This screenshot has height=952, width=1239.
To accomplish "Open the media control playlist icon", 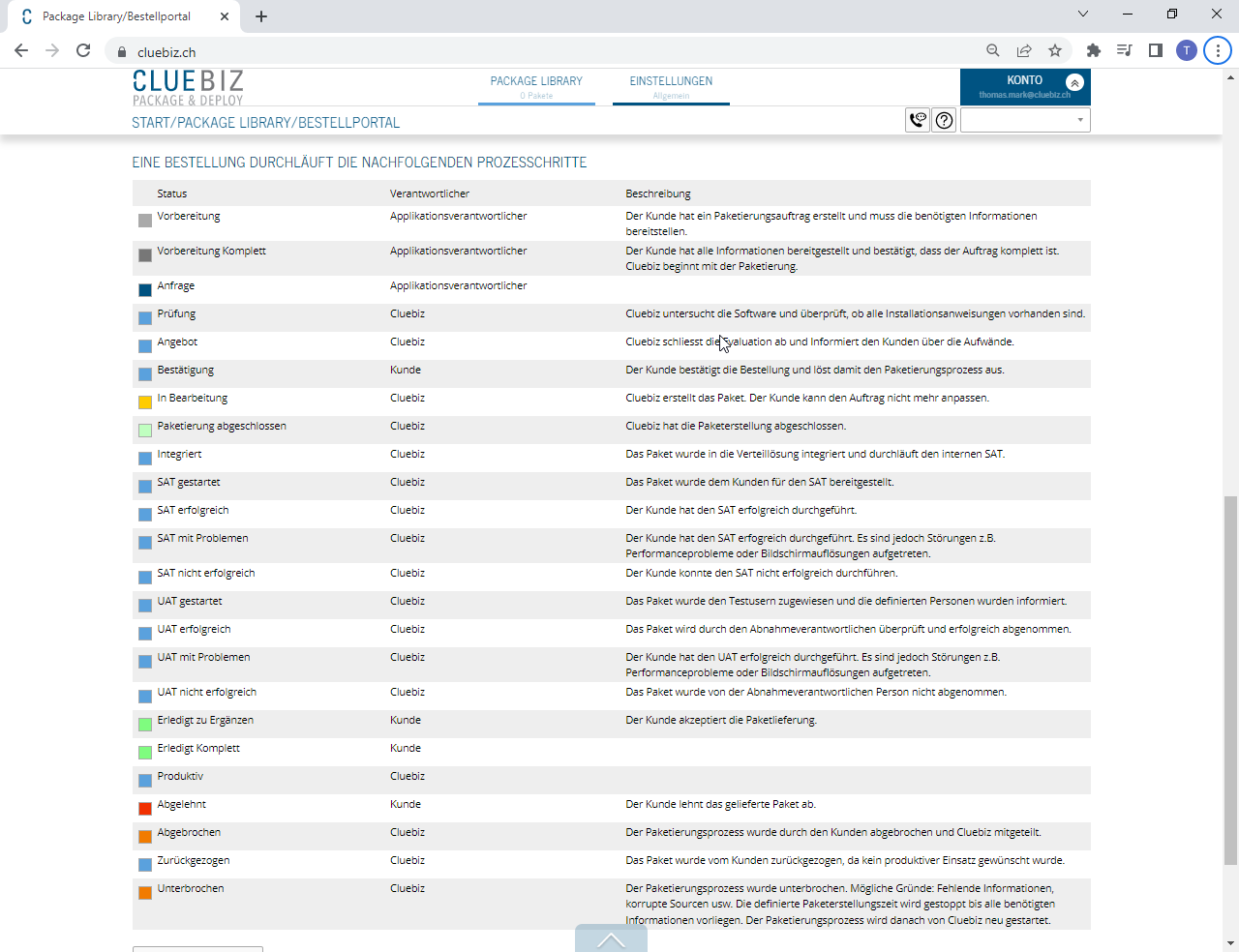I will [x=1125, y=50].
